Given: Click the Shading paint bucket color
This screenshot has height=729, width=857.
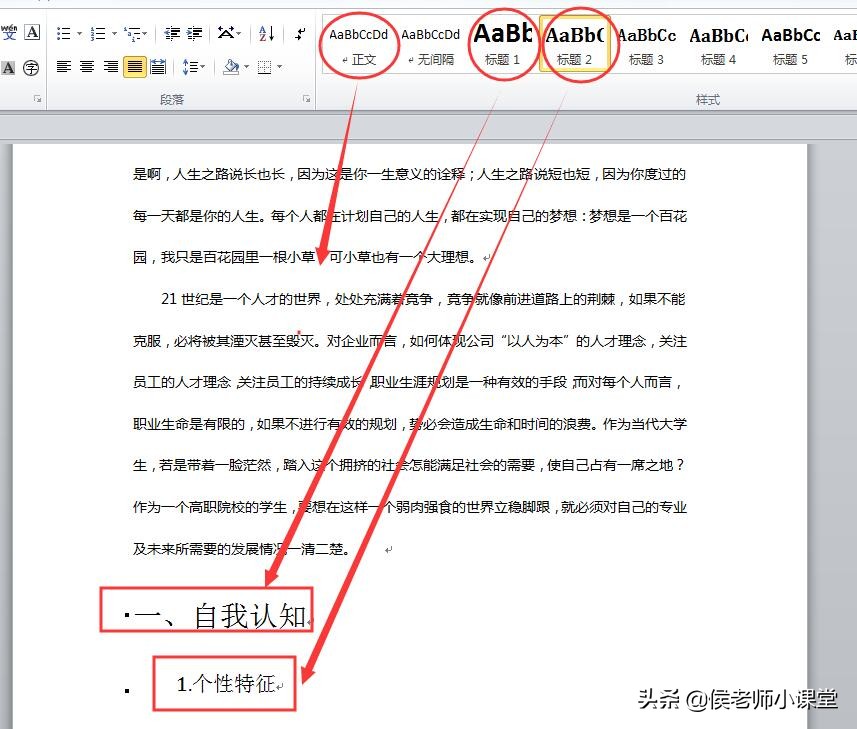Looking at the screenshot, I should pyautogui.click(x=231, y=67).
